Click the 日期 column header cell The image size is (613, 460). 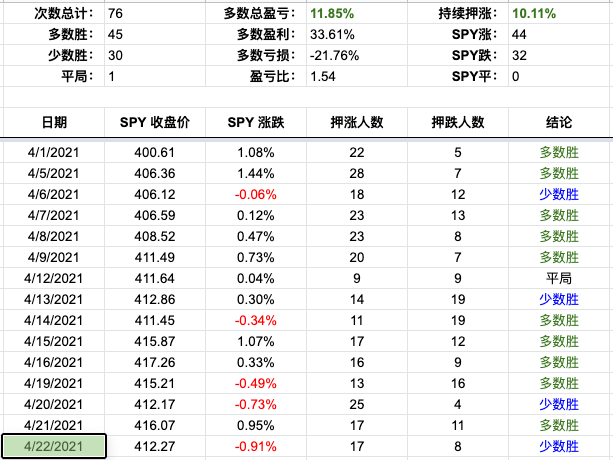coord(54,122)
